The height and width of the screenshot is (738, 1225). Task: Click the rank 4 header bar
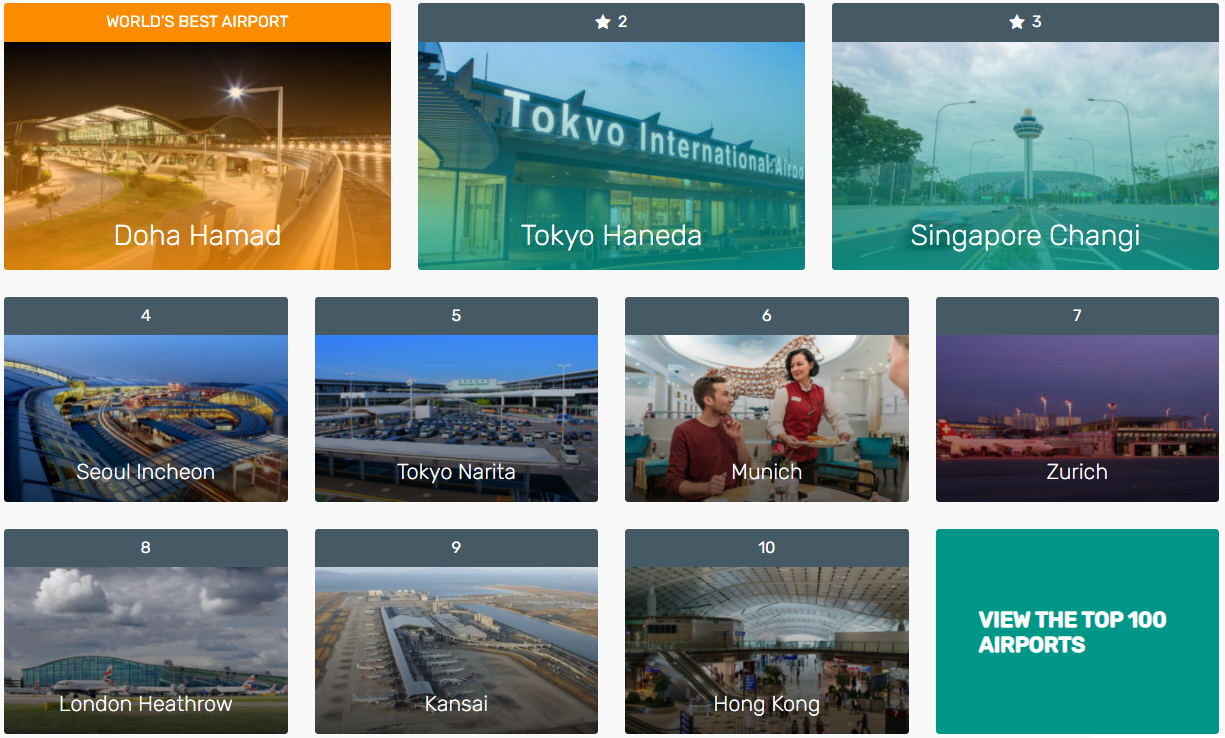pos(146,316)
